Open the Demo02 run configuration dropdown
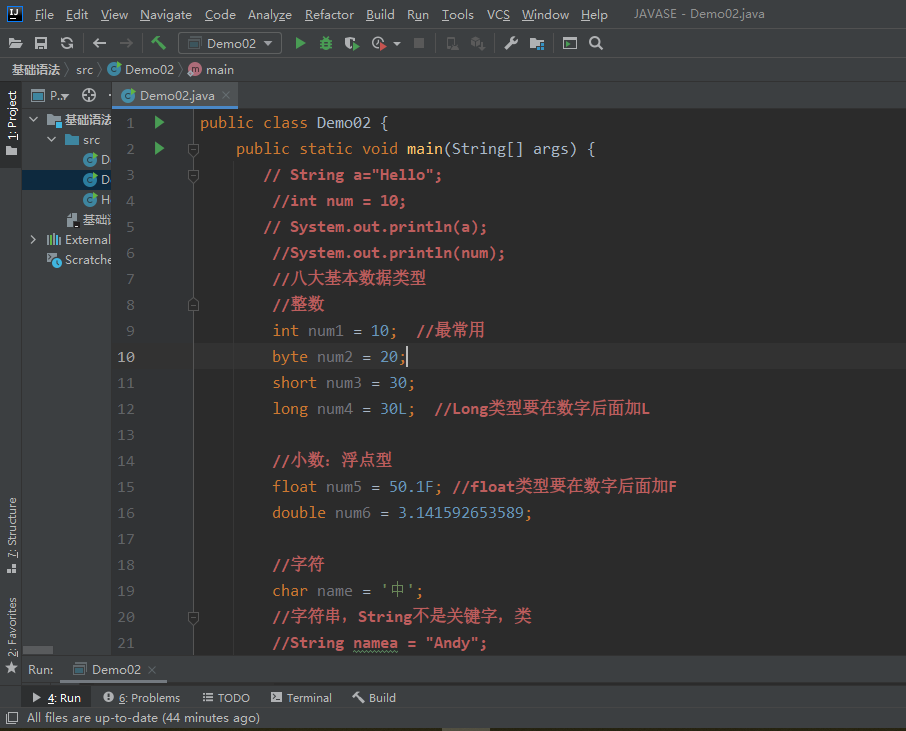This screenshot has width=906, height=731. point(230,44)
